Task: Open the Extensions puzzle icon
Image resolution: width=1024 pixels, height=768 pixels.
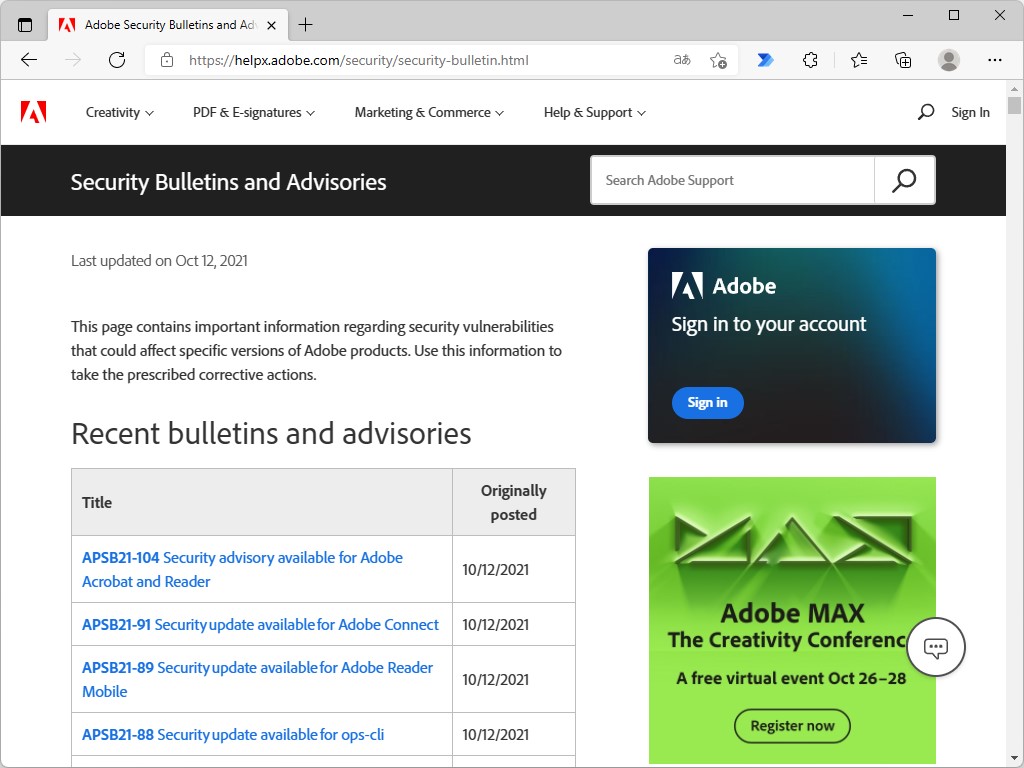Action: tap(810, 60)
